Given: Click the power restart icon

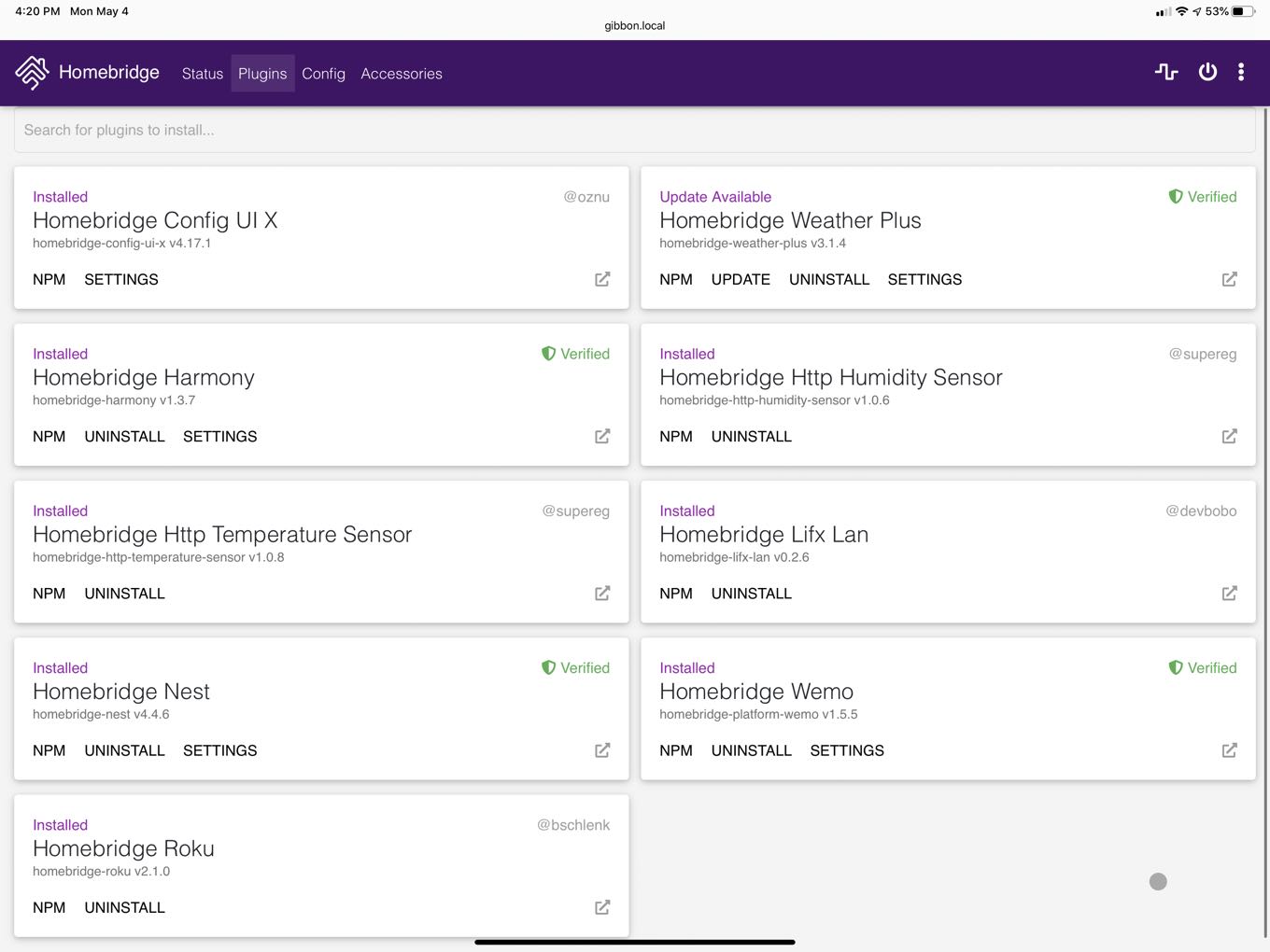Looking at the screenshot, I should (1207, 72).
